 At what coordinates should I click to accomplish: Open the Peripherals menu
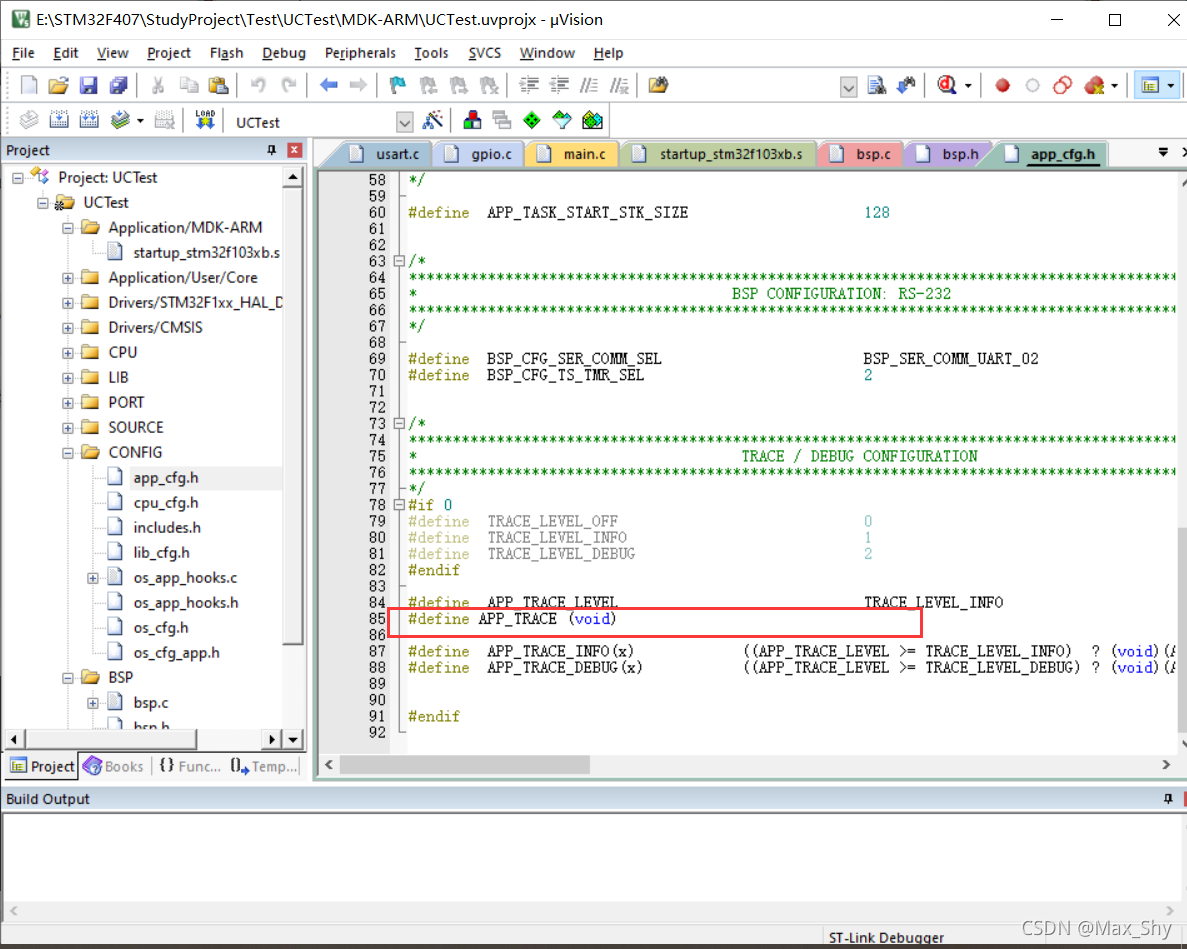(x=360, y=53)
